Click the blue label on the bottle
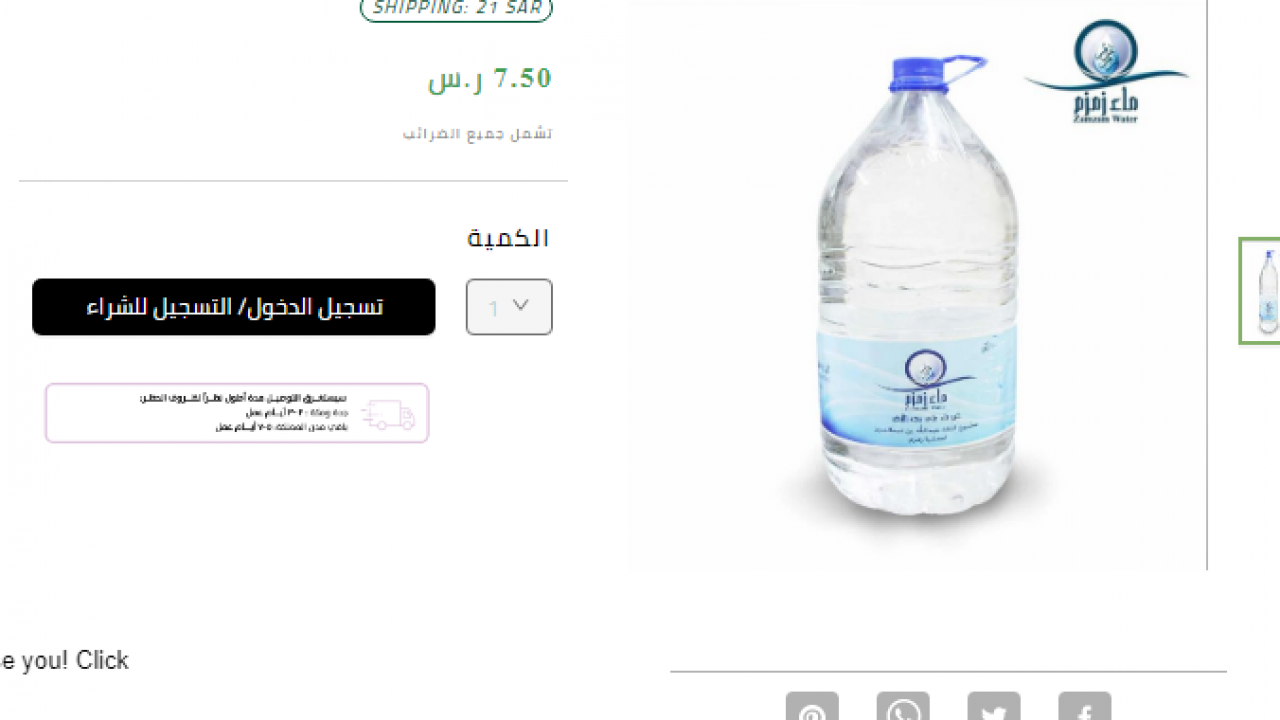 pyautogui.click(x=916, y=392)
